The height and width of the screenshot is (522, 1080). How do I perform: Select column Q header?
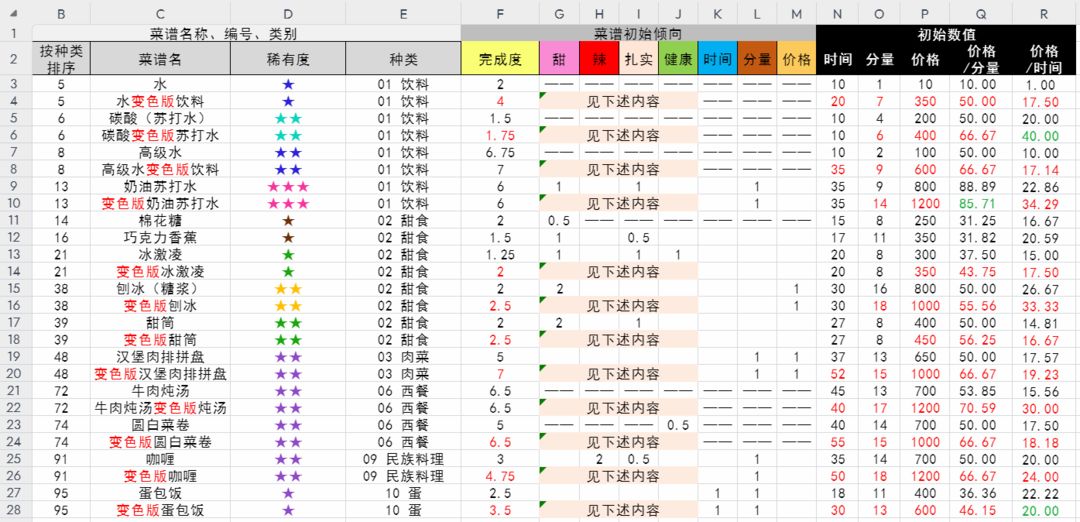(979, 12)
